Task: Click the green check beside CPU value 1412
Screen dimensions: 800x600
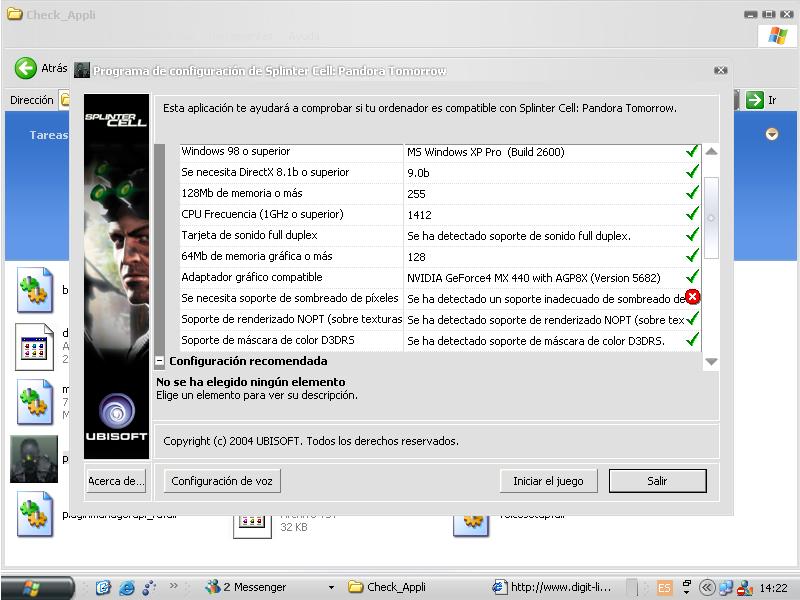Action: [692, 214]
